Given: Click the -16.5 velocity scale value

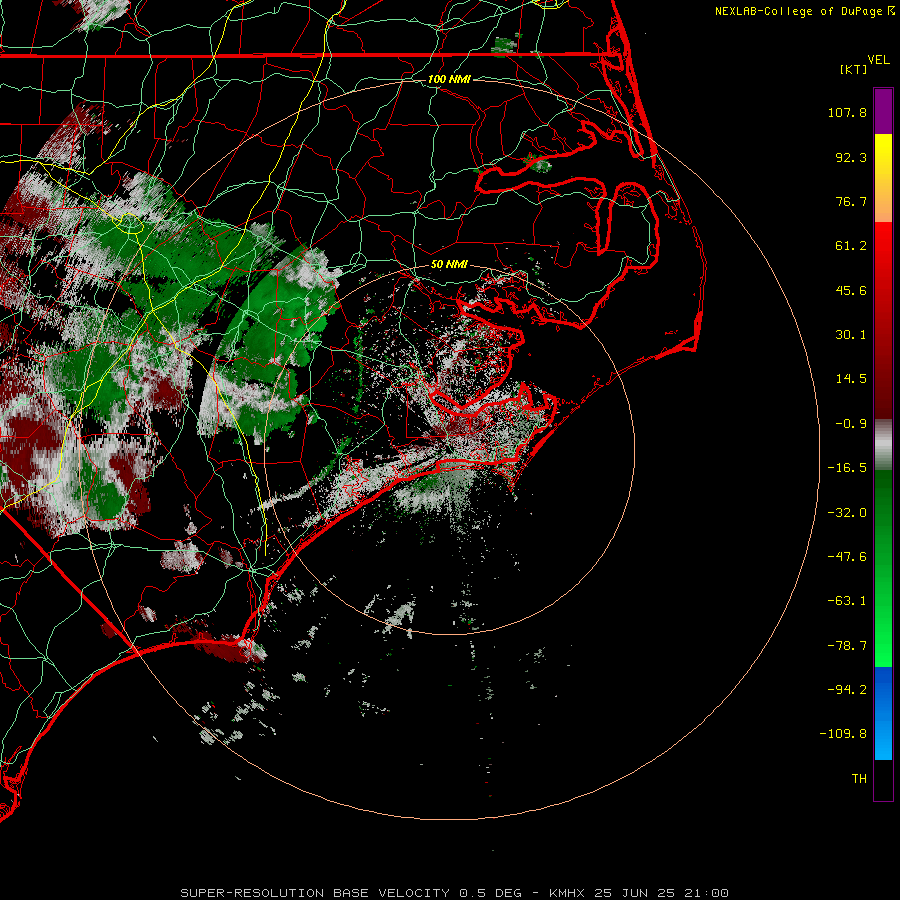Looking at the screenshot, I should 847,468.
